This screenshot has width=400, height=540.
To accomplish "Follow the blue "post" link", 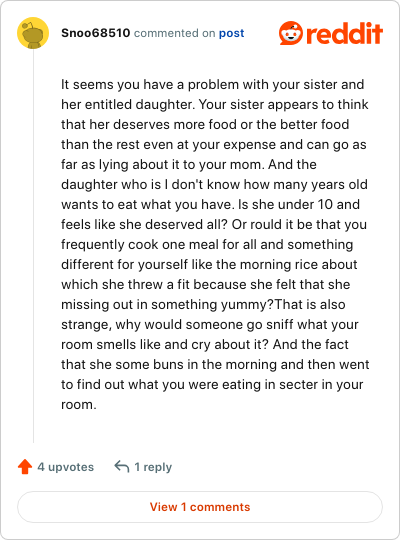I will [x=232, y=33].
